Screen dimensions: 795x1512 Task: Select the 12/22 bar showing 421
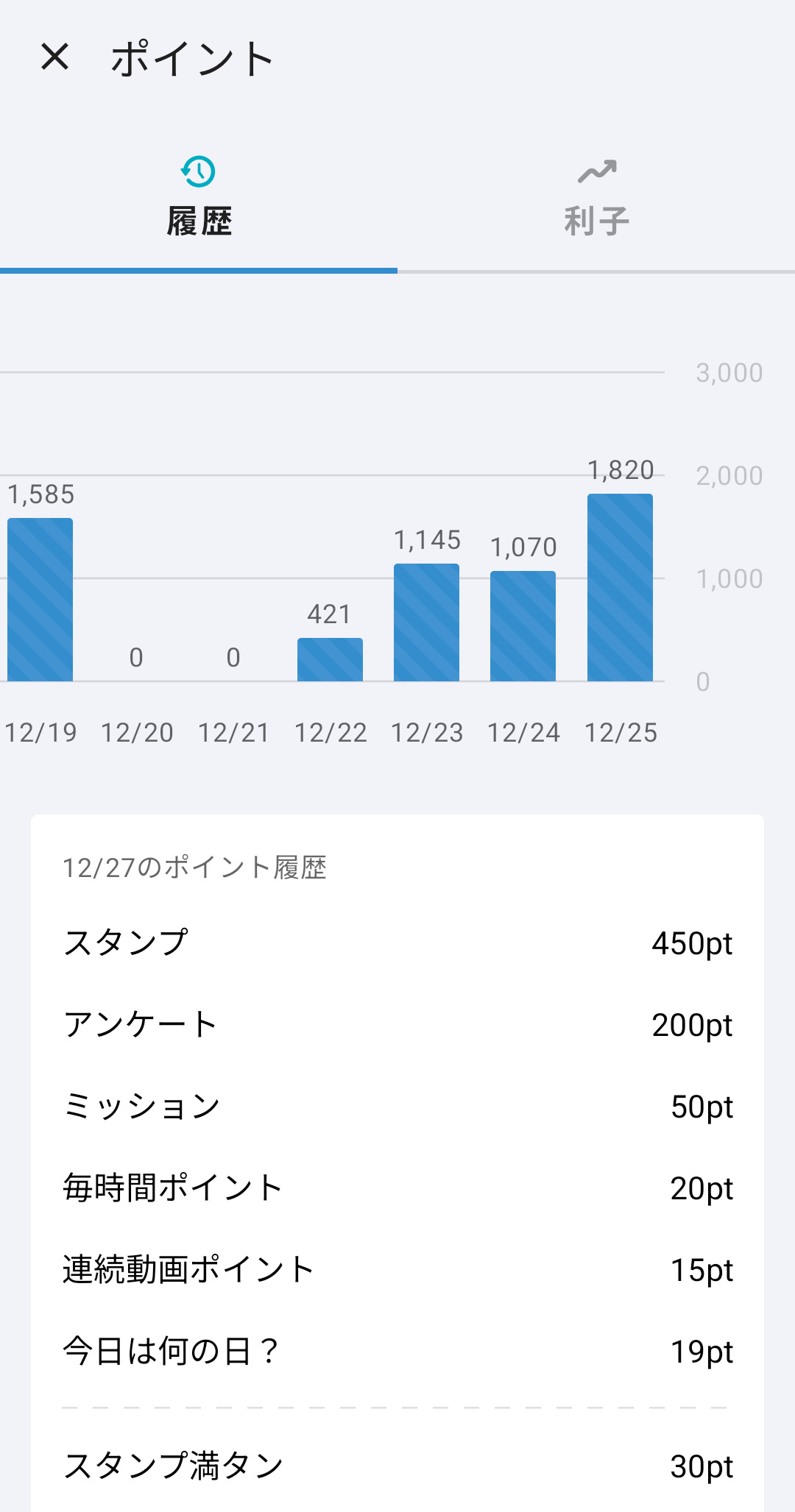[330, 659]
